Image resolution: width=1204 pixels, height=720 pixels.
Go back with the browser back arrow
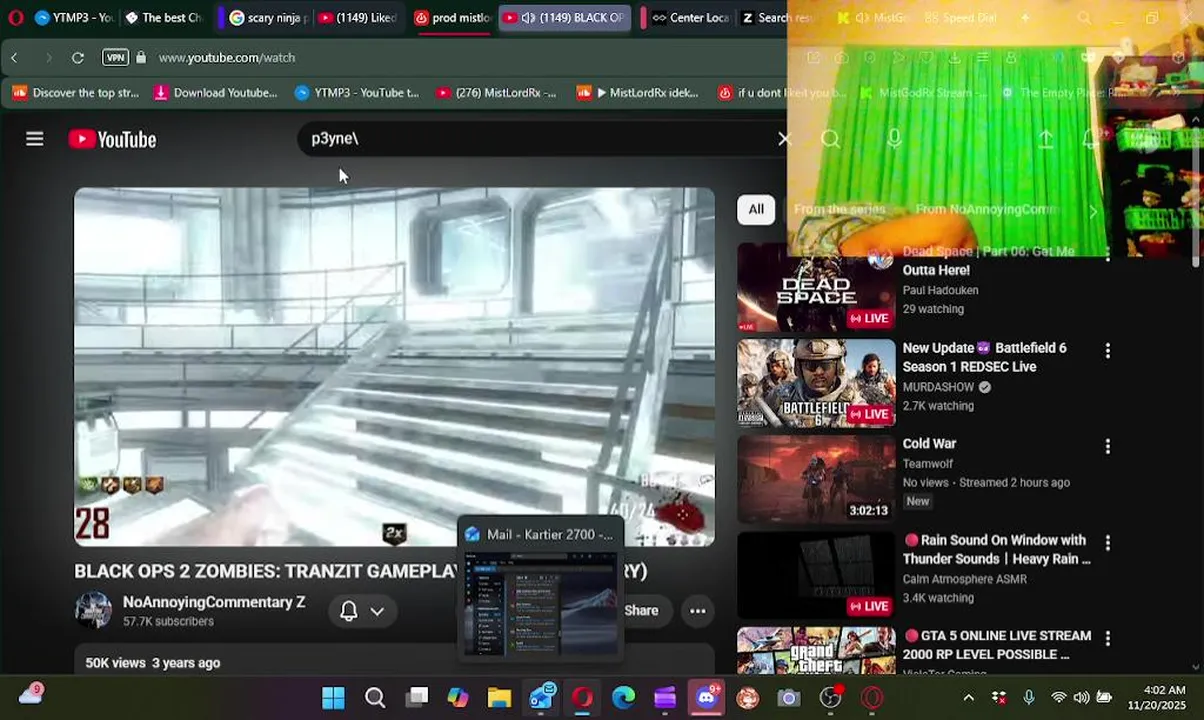[14, 58]
